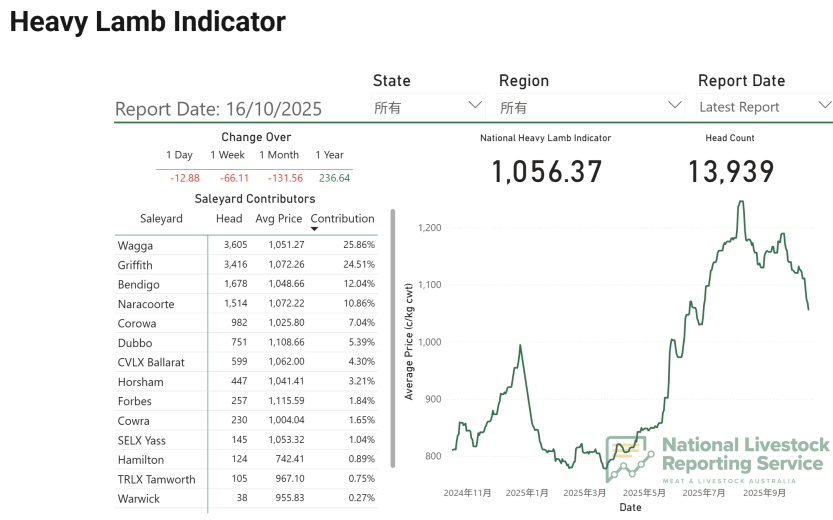Click the Average Price y-axis title
The width and height of the screenshot is (833, 520).
(x=409, y=342)
